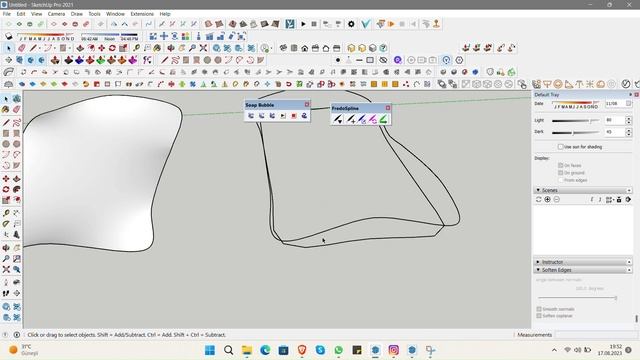Click the FredoSpline green edit spline icon

click(x=383, y=119)
